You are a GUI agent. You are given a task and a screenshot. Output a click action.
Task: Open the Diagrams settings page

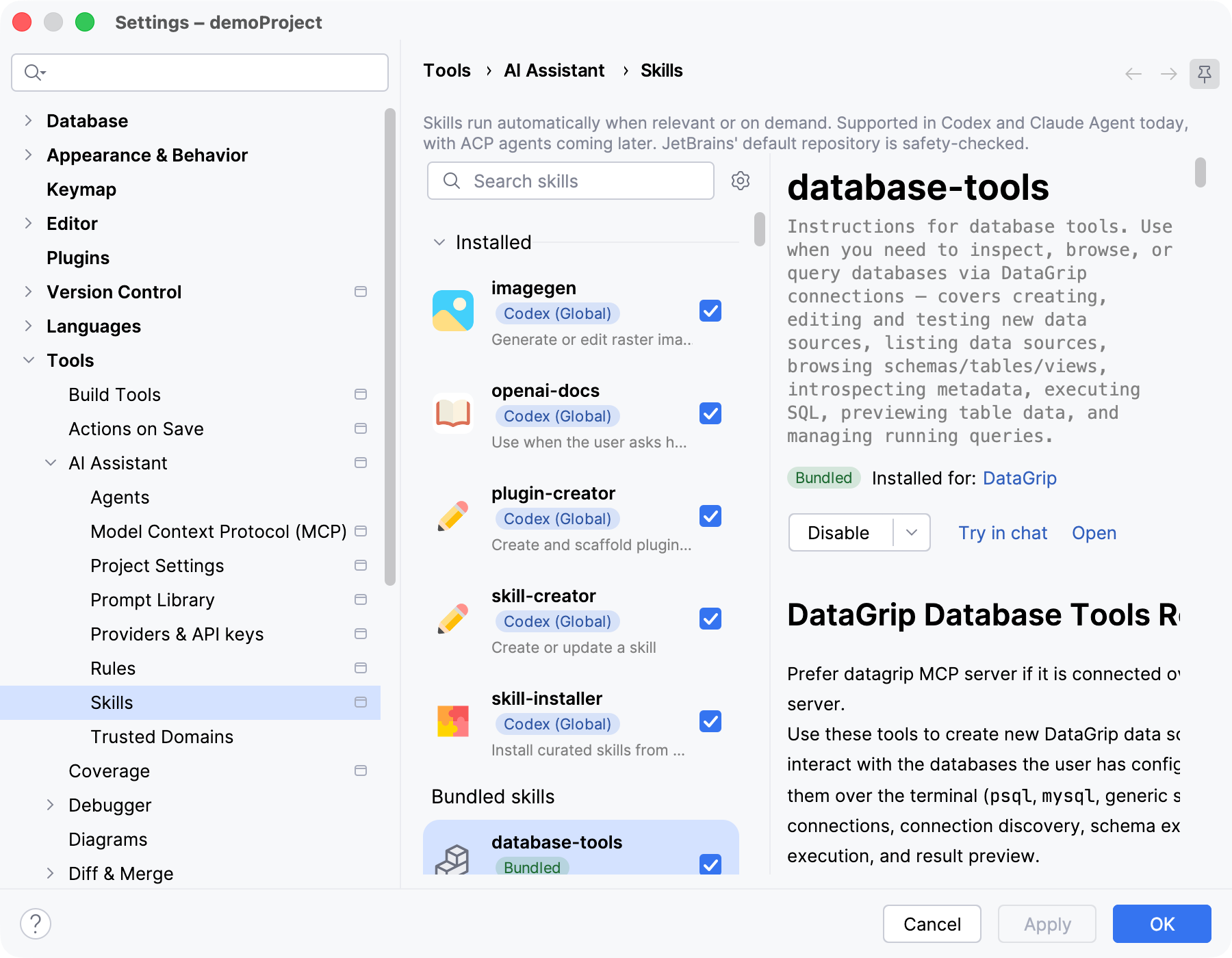(x=108, y=839)
